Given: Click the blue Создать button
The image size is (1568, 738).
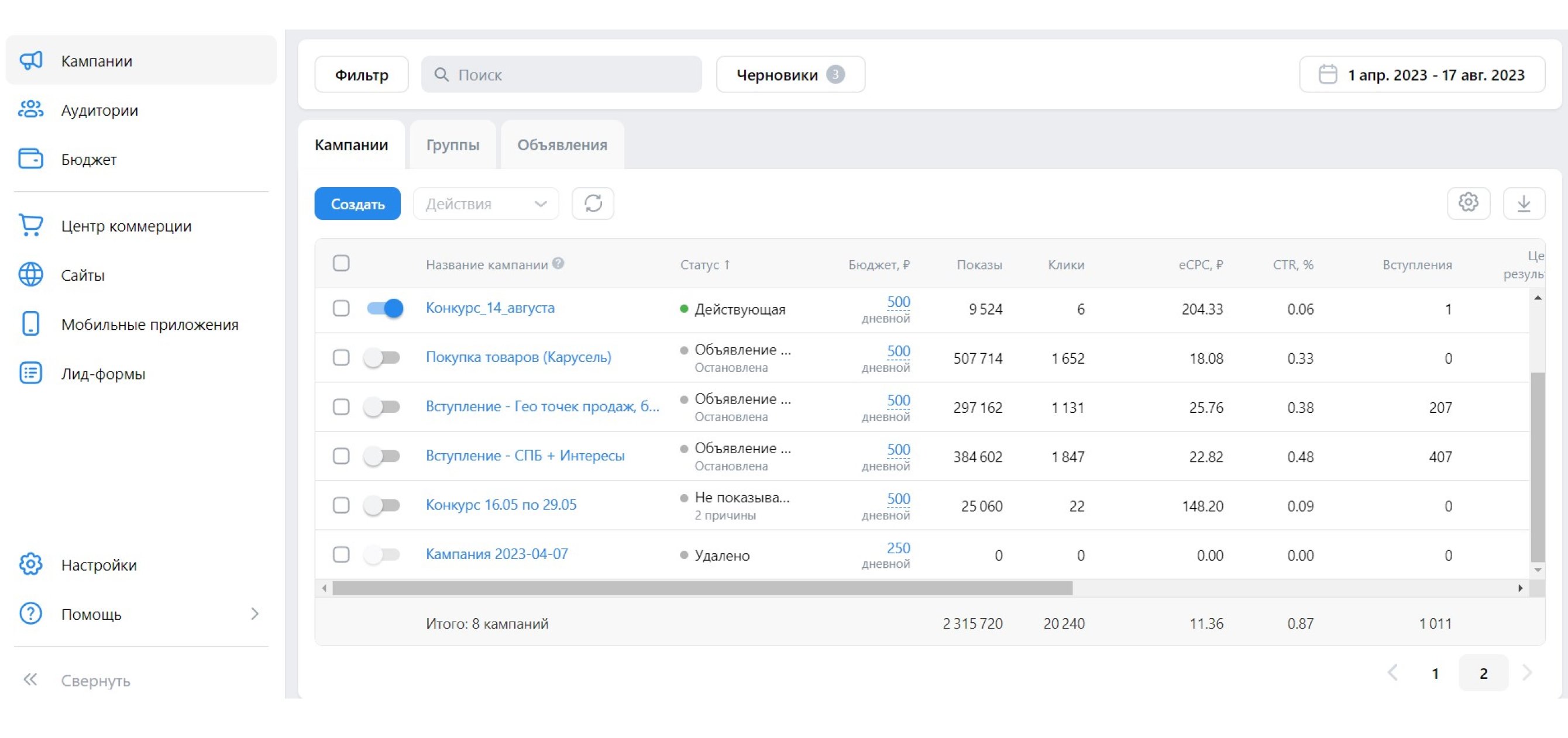Looking at the screenshot, I should coord(357,204).
